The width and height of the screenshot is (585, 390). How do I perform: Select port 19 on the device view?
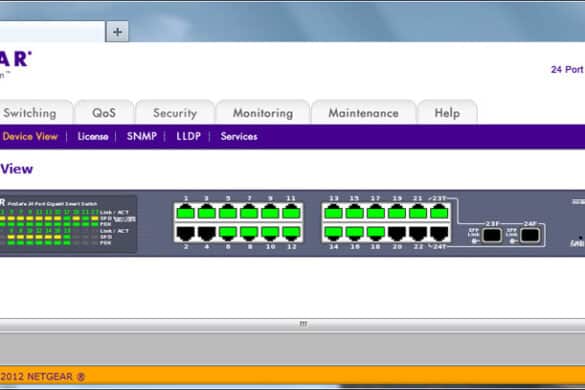tap(397, 212)
